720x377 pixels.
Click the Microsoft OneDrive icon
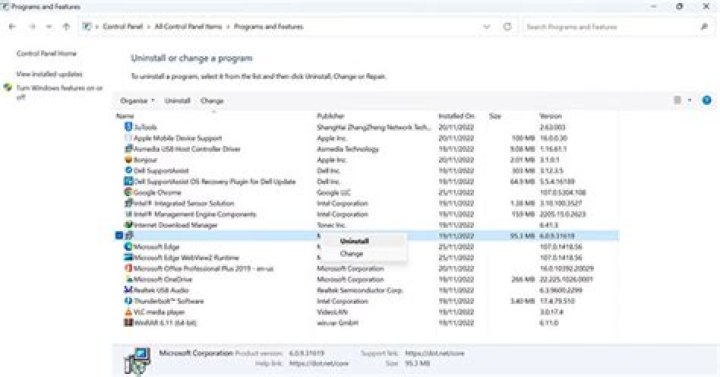point(128,279)
